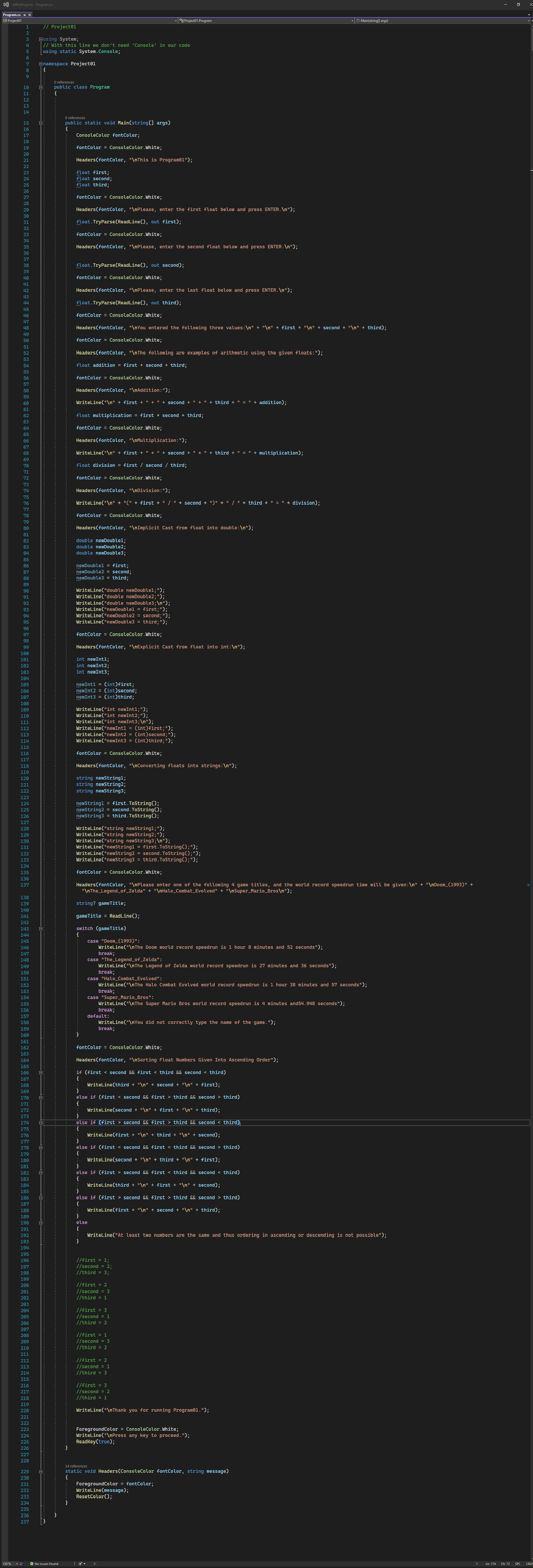Pin the Program.cs tab
Screen dimensions: 533x1568
point(24,15)
